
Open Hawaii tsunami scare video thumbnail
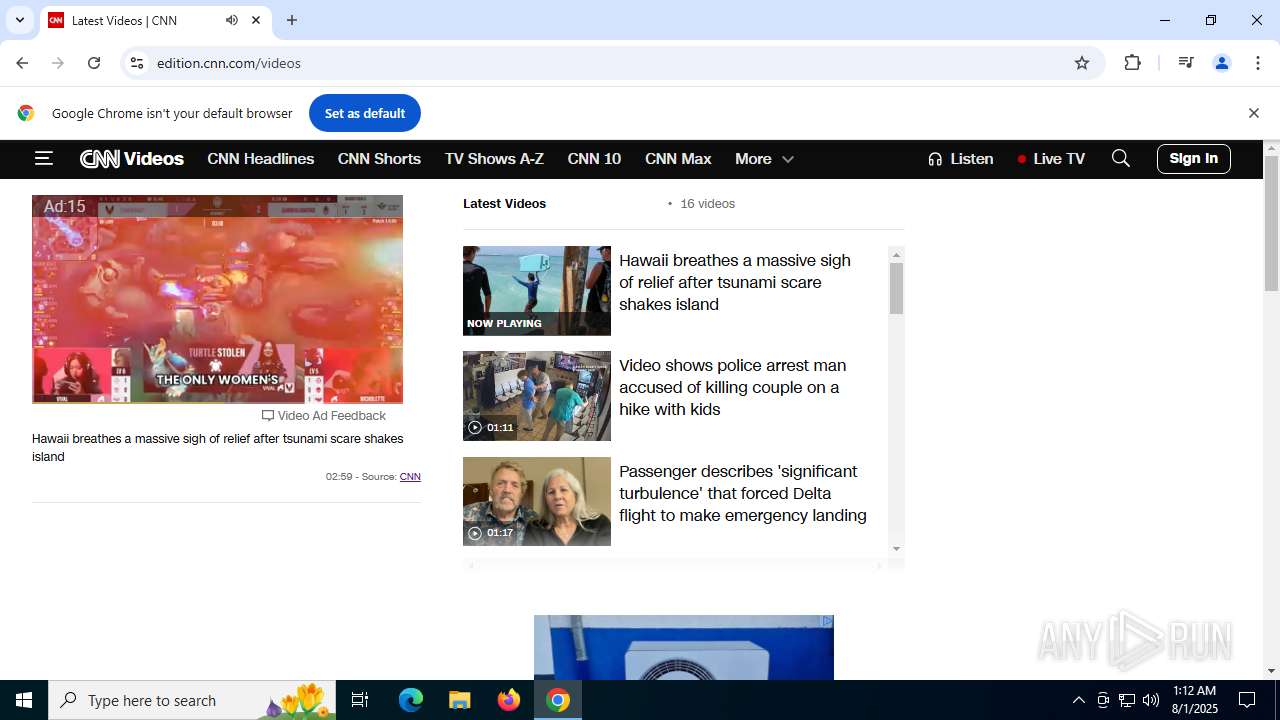point(537,290)
